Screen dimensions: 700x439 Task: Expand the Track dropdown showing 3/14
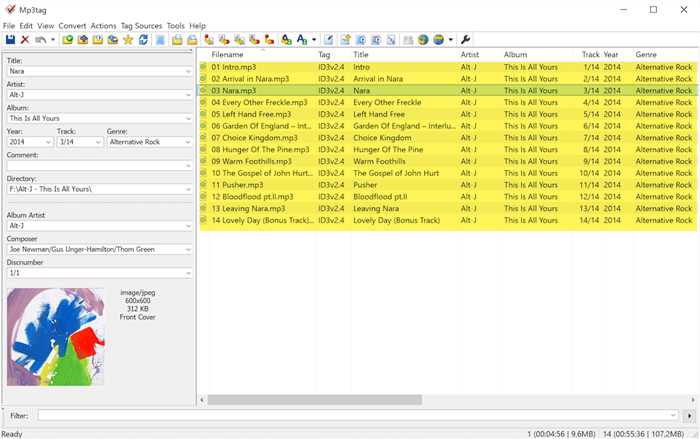click(98, 142)
